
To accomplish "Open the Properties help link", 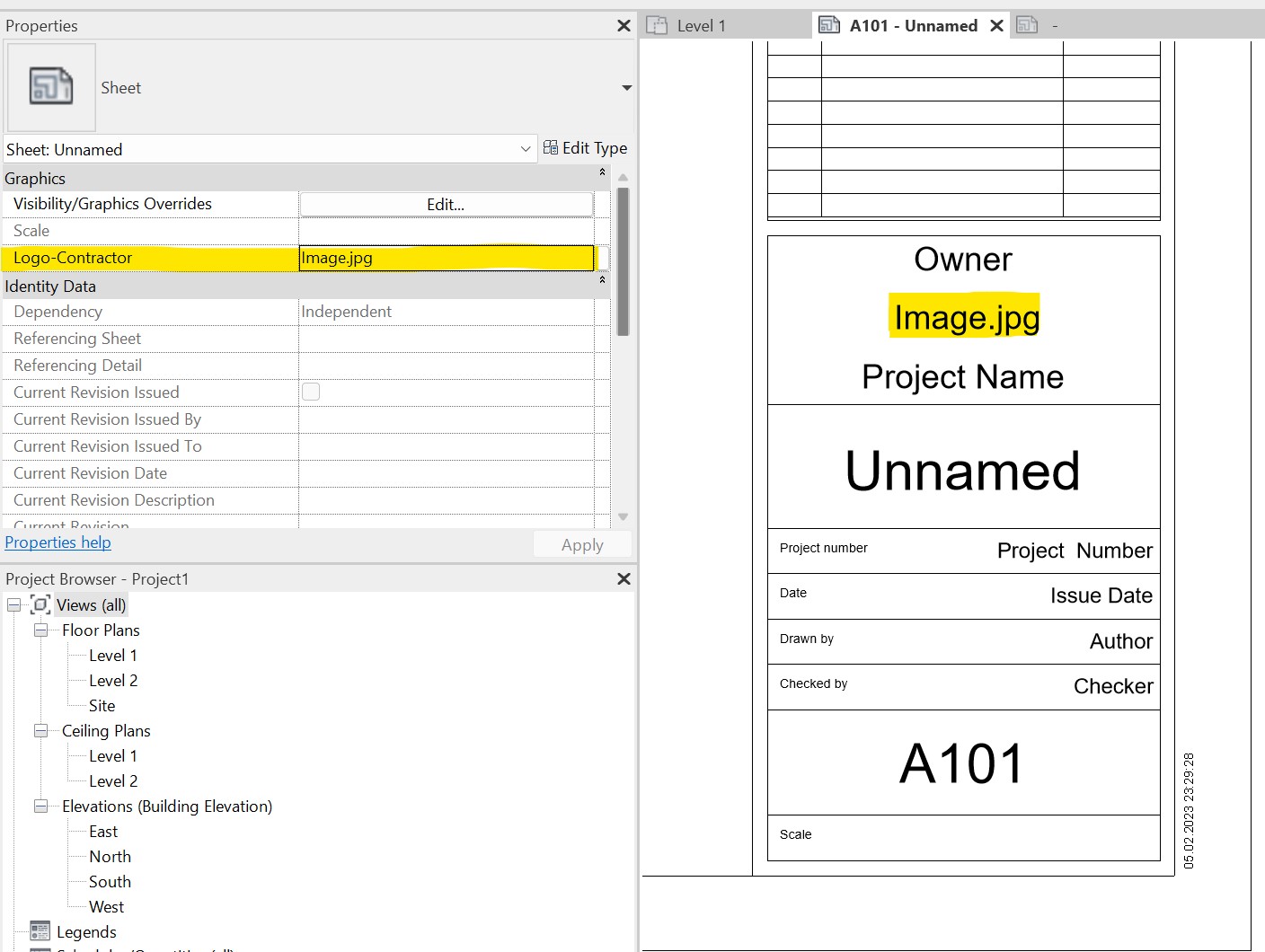I will point(58,542).
